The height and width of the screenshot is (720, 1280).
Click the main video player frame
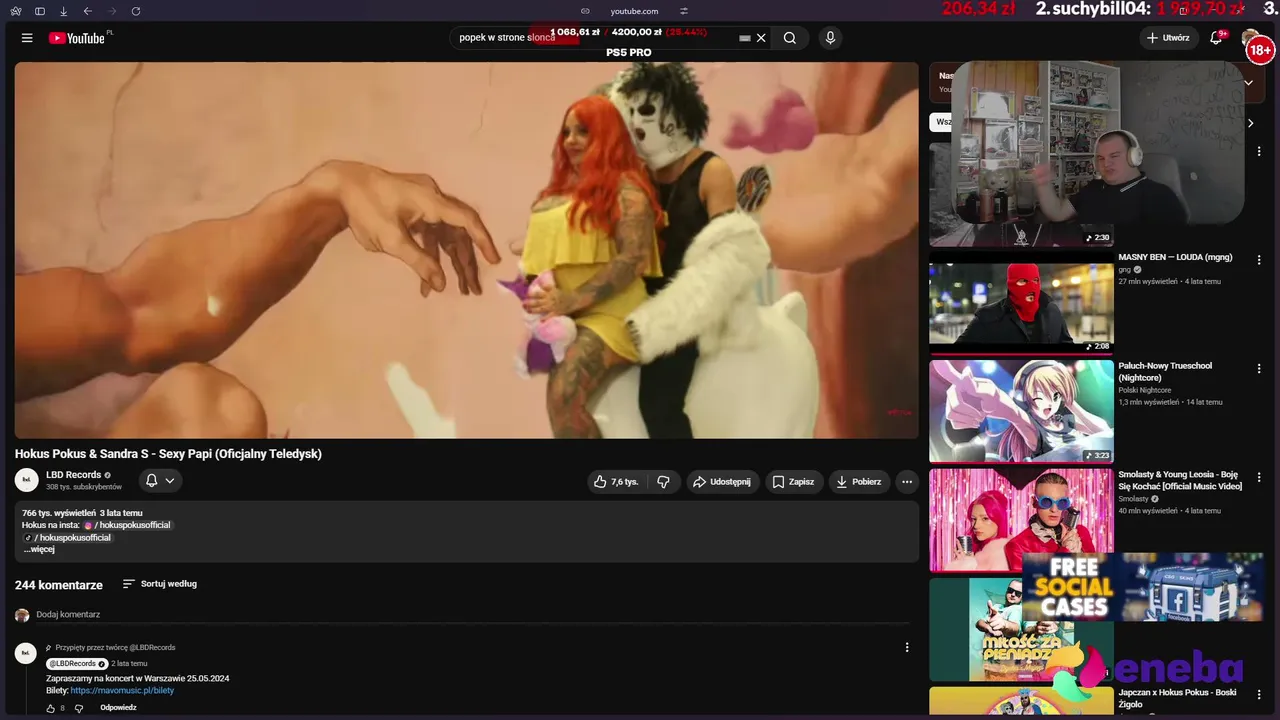pos(466,250)
